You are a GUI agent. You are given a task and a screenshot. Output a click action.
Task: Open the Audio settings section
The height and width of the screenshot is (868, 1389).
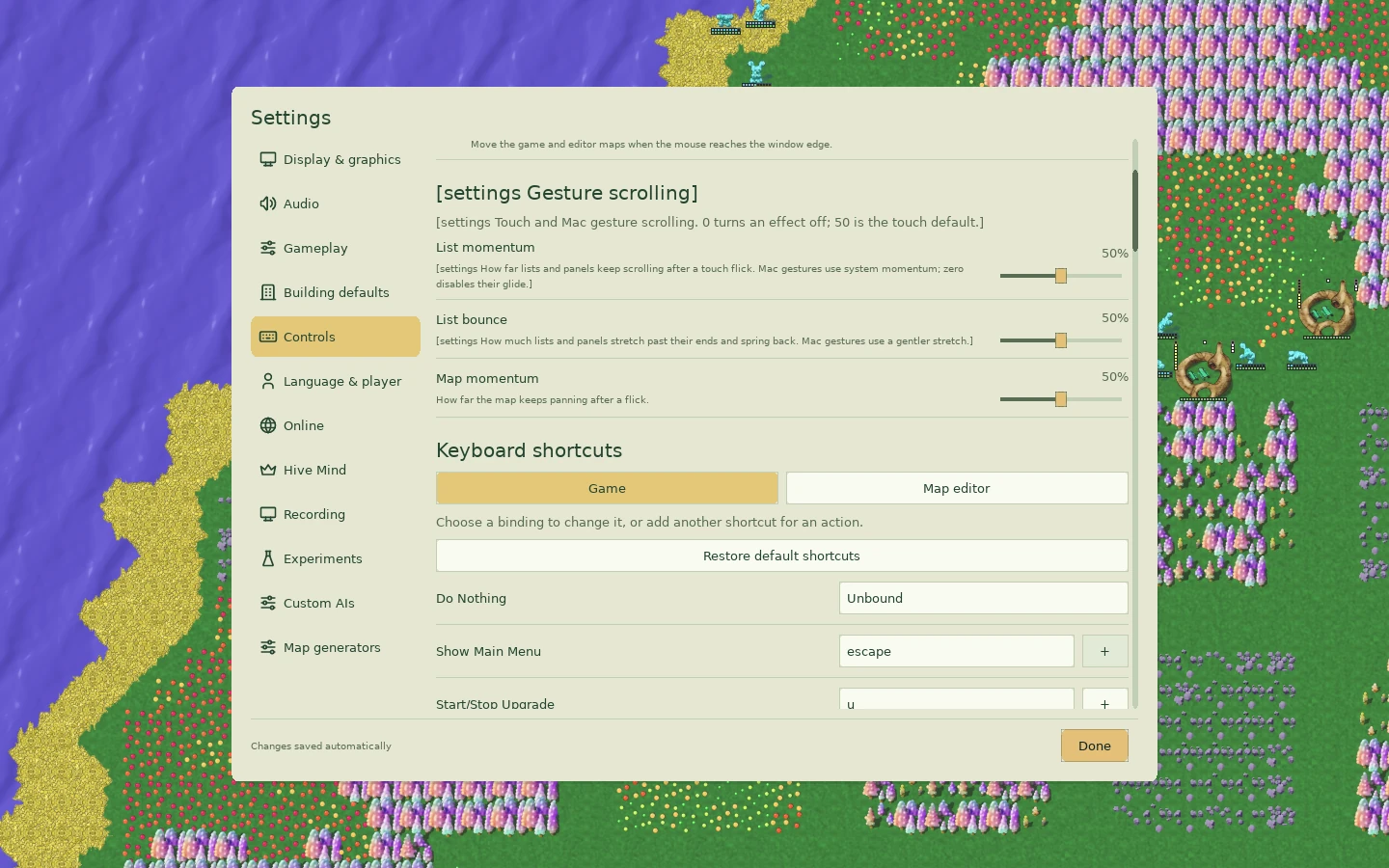(x=336, y=203)
